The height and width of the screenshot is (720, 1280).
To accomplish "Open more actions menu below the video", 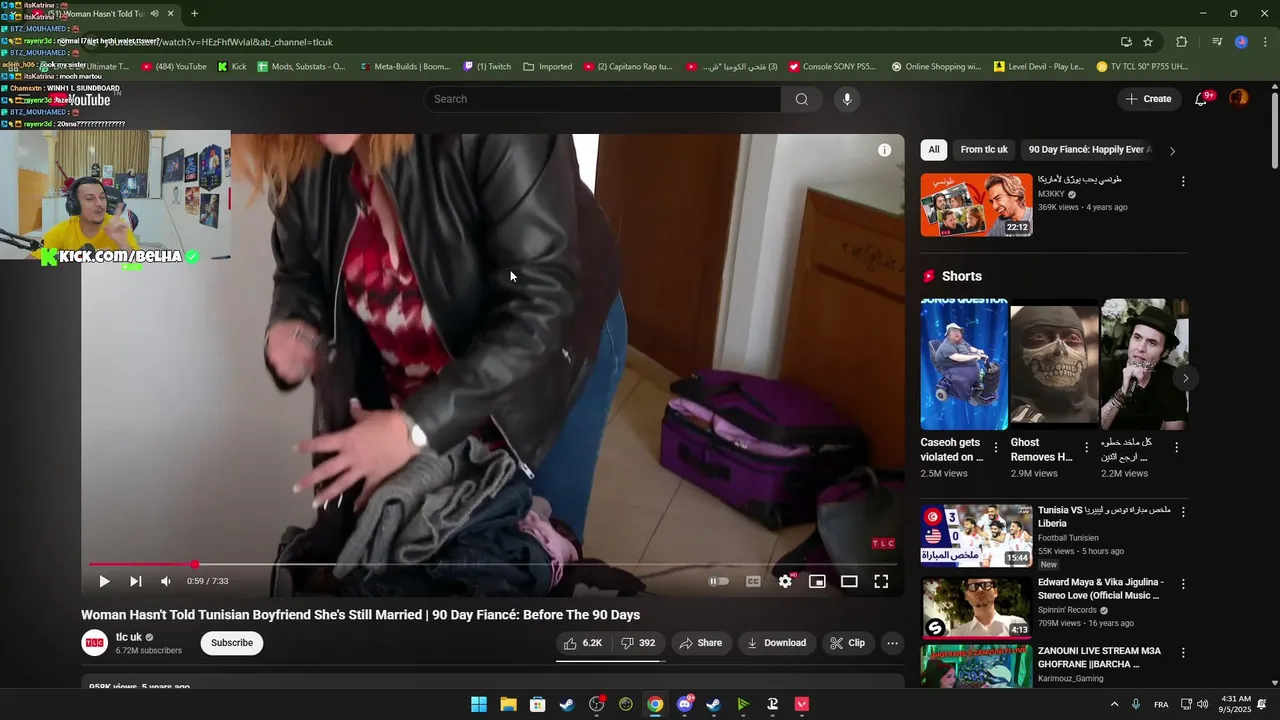I will tap(893, 643).
